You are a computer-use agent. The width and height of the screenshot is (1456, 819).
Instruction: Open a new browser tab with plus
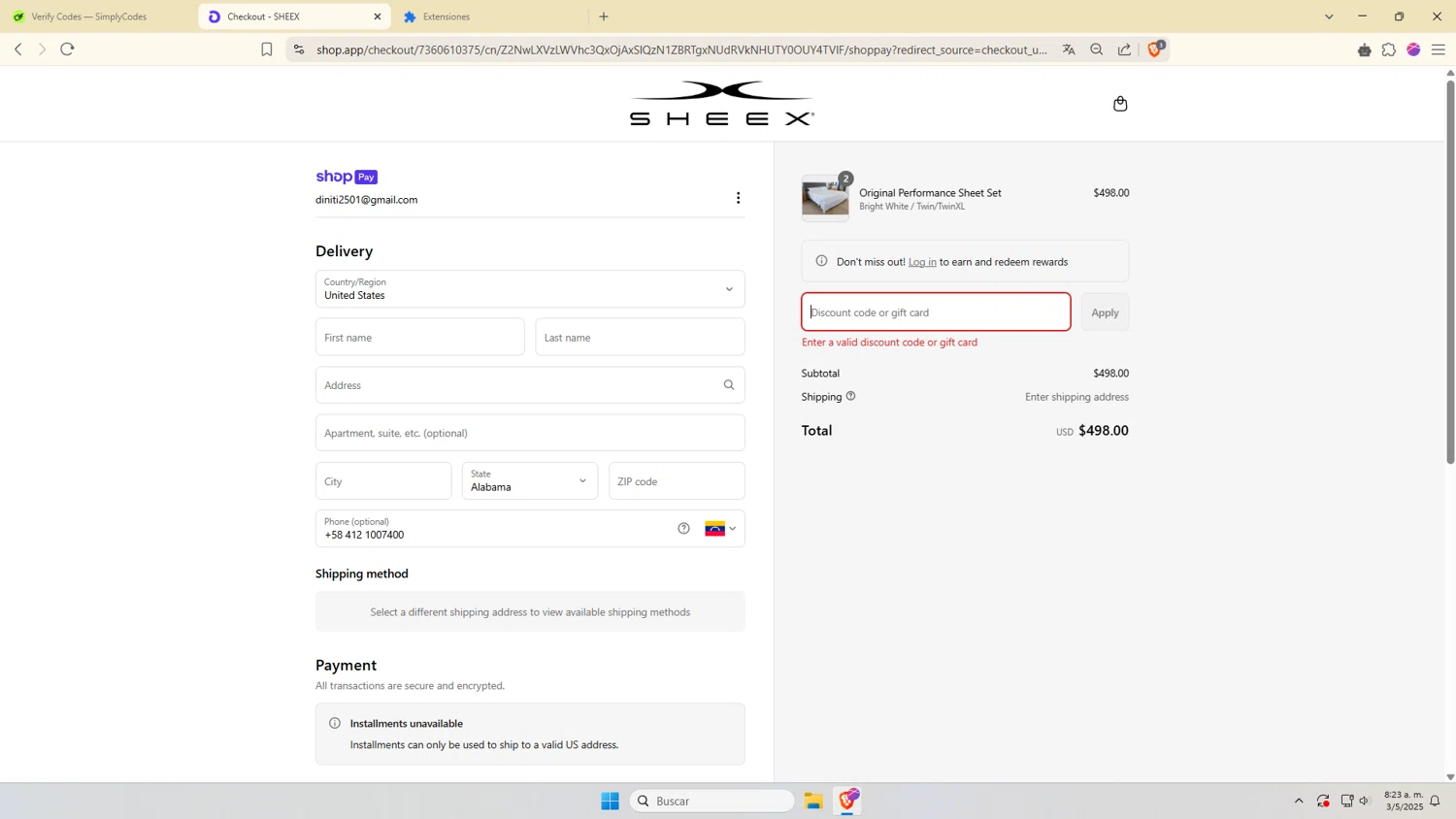pyautogui.click(x=604, y=16)
